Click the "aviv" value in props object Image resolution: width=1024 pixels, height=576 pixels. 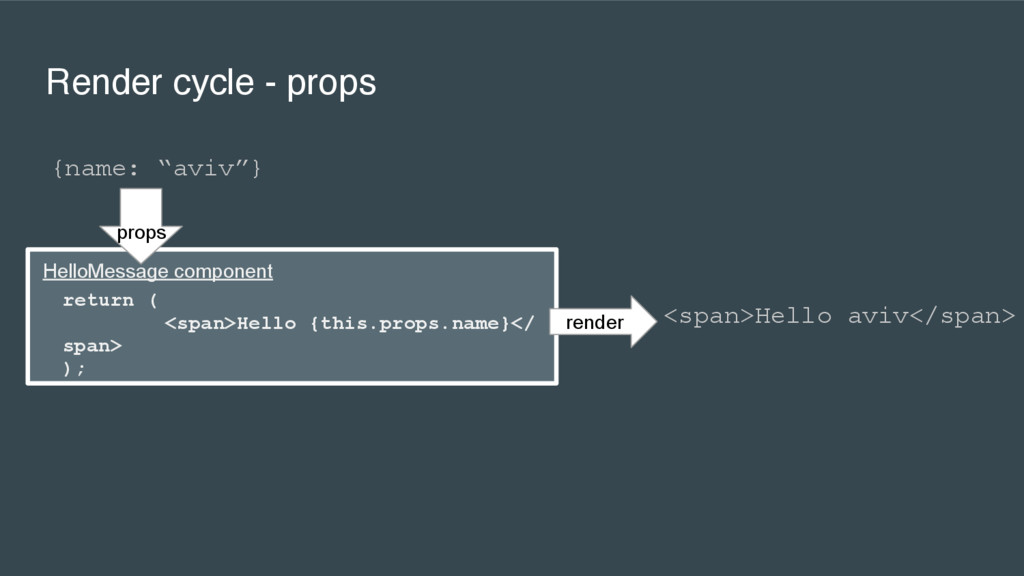point(204,168)
